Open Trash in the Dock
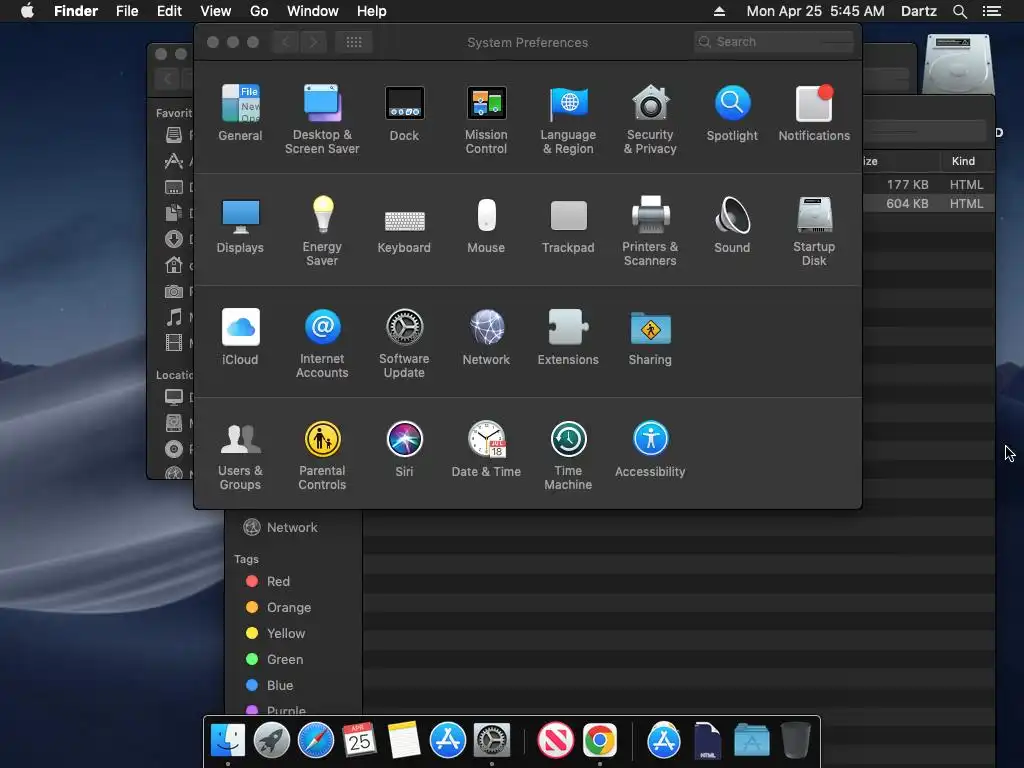The width and height of the screenshot is (1024, 768). coord(795,741)
